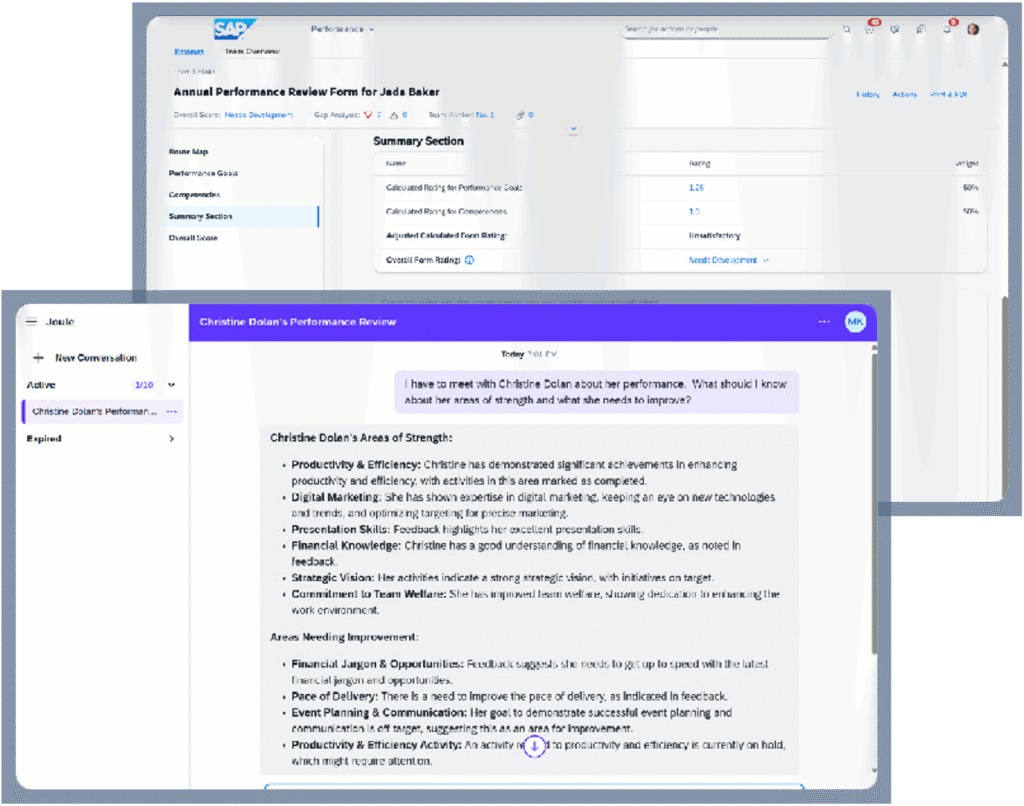Viewport: 1024px width, 806px height.
Task: Open the Performance module dropdown
Action: click(338, 30)
